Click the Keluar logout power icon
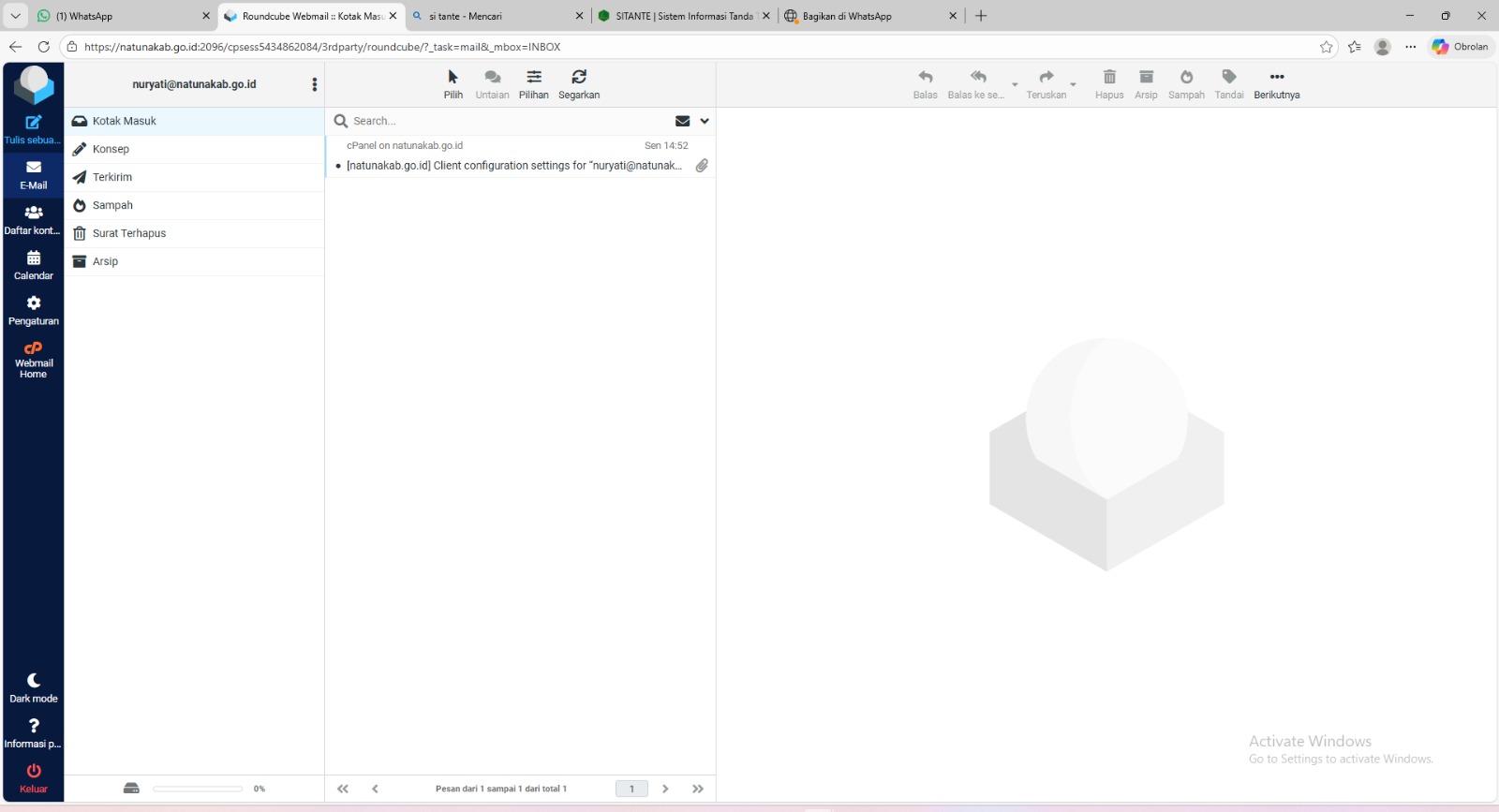This screenshot has width=1499, height=812. pyautogui.click(x=34, y=771)
